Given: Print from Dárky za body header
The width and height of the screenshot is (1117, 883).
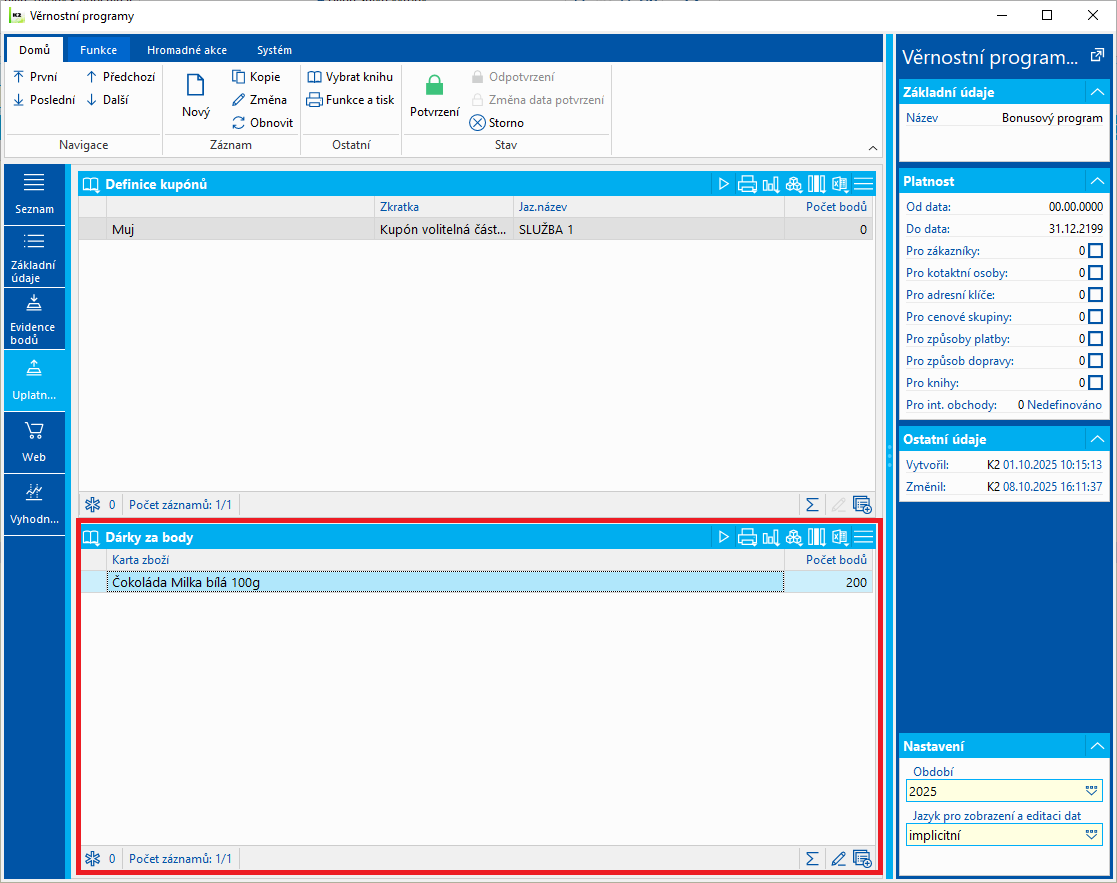Looking at the screenshot, I should click(747, 537).
